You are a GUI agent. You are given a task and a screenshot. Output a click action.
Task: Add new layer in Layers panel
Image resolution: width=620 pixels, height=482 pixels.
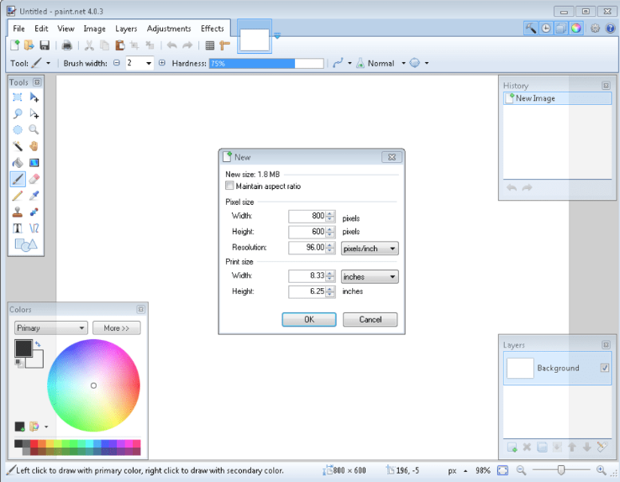[x=512, y=448]
